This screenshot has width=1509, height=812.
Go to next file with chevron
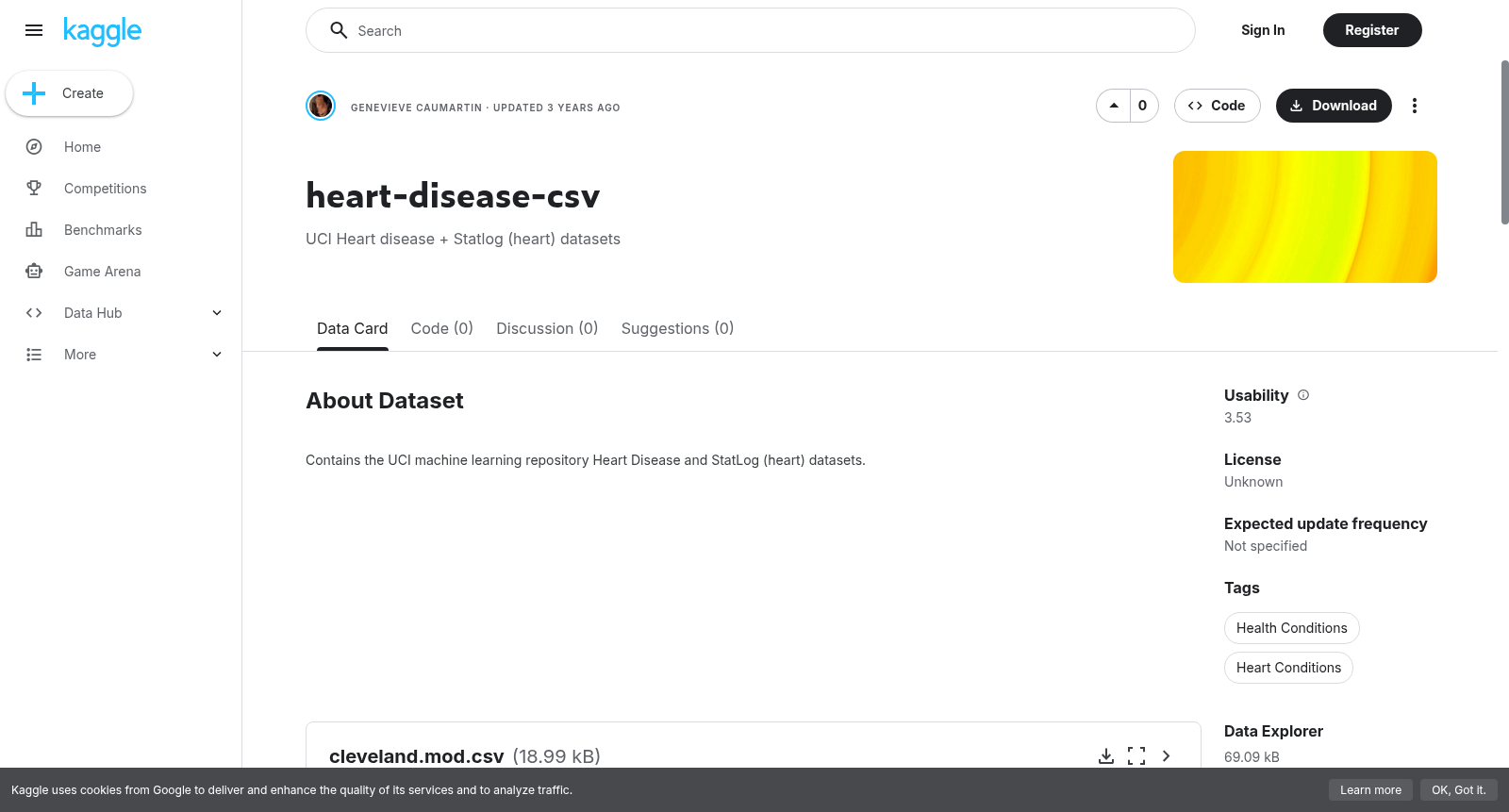click(x=1167, y=756)
